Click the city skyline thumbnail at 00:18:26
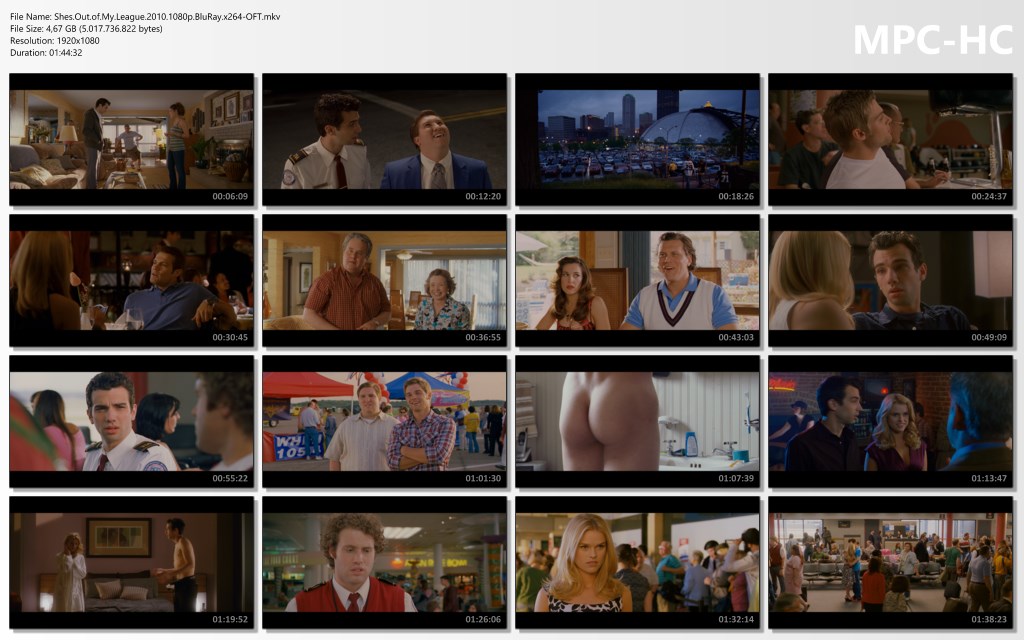This screenshot has height=640, width=1024. tap(637, 139)
